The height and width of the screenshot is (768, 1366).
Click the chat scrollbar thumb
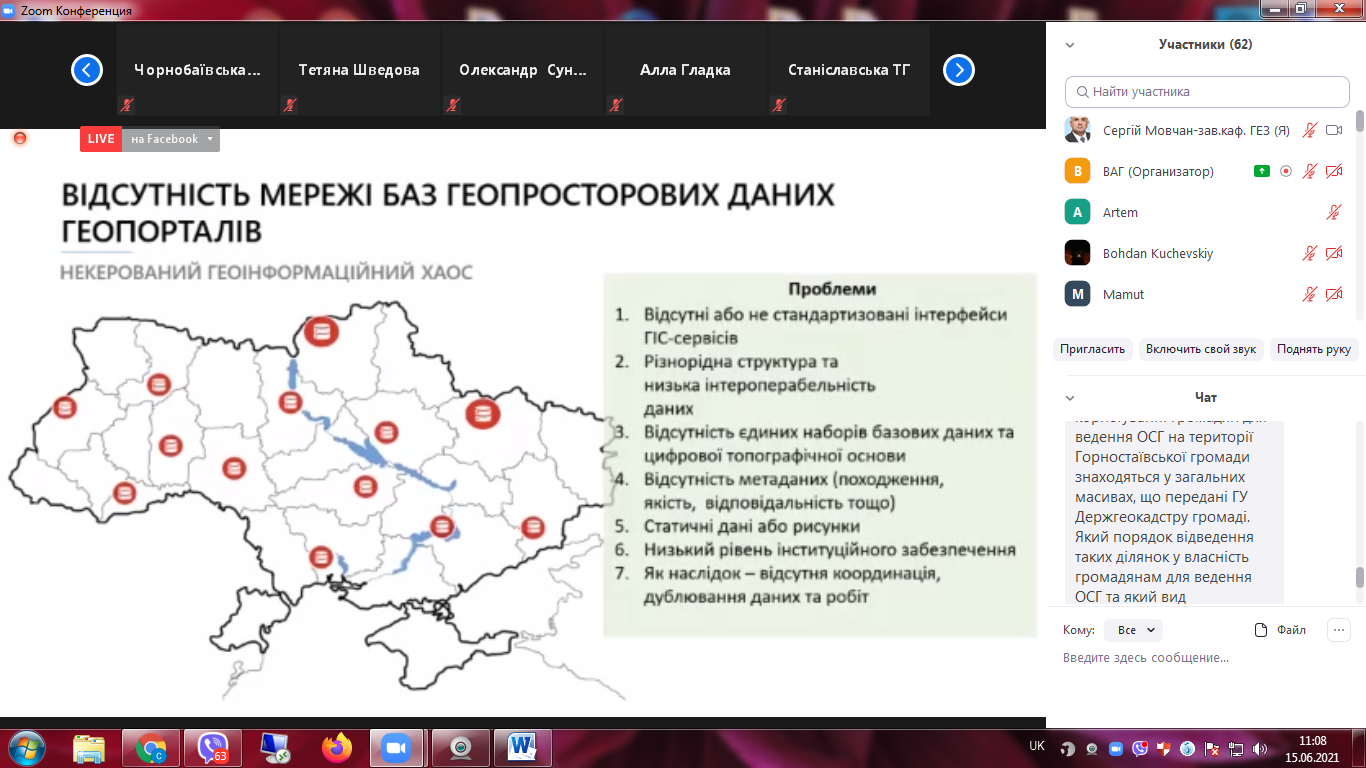(x=1360, y=578)
